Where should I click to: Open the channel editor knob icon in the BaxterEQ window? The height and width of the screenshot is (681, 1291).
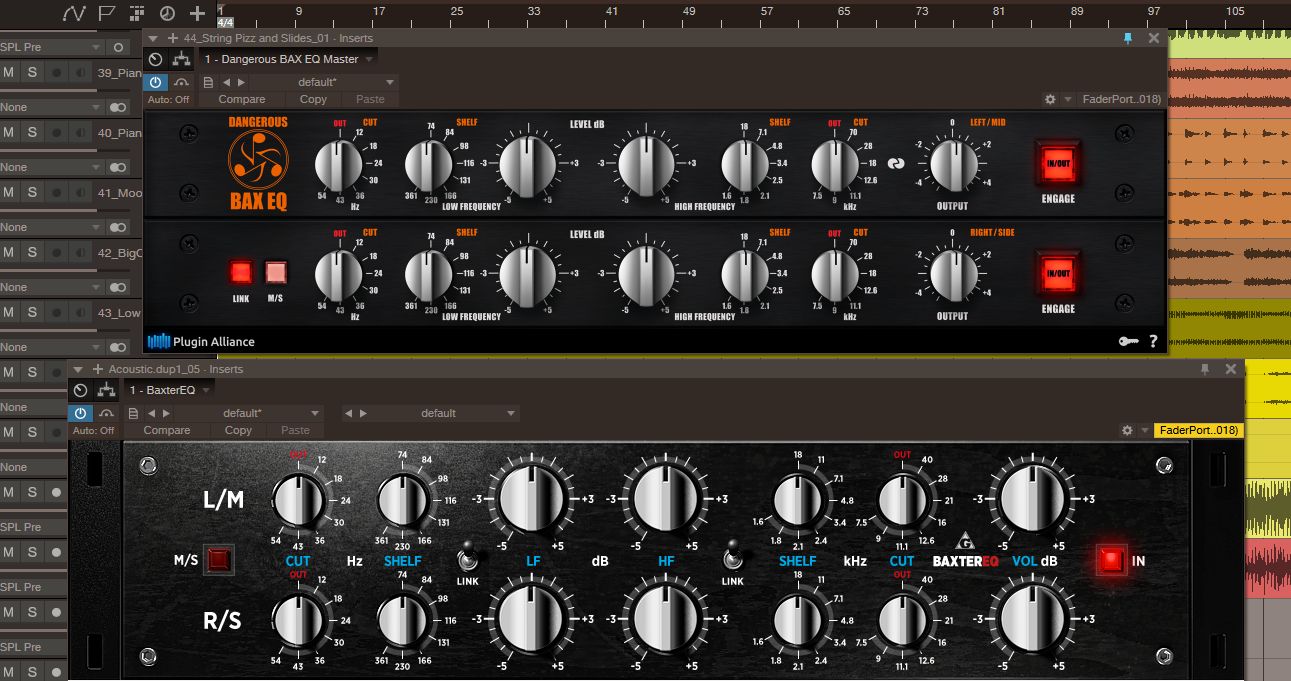pos(80,390)
